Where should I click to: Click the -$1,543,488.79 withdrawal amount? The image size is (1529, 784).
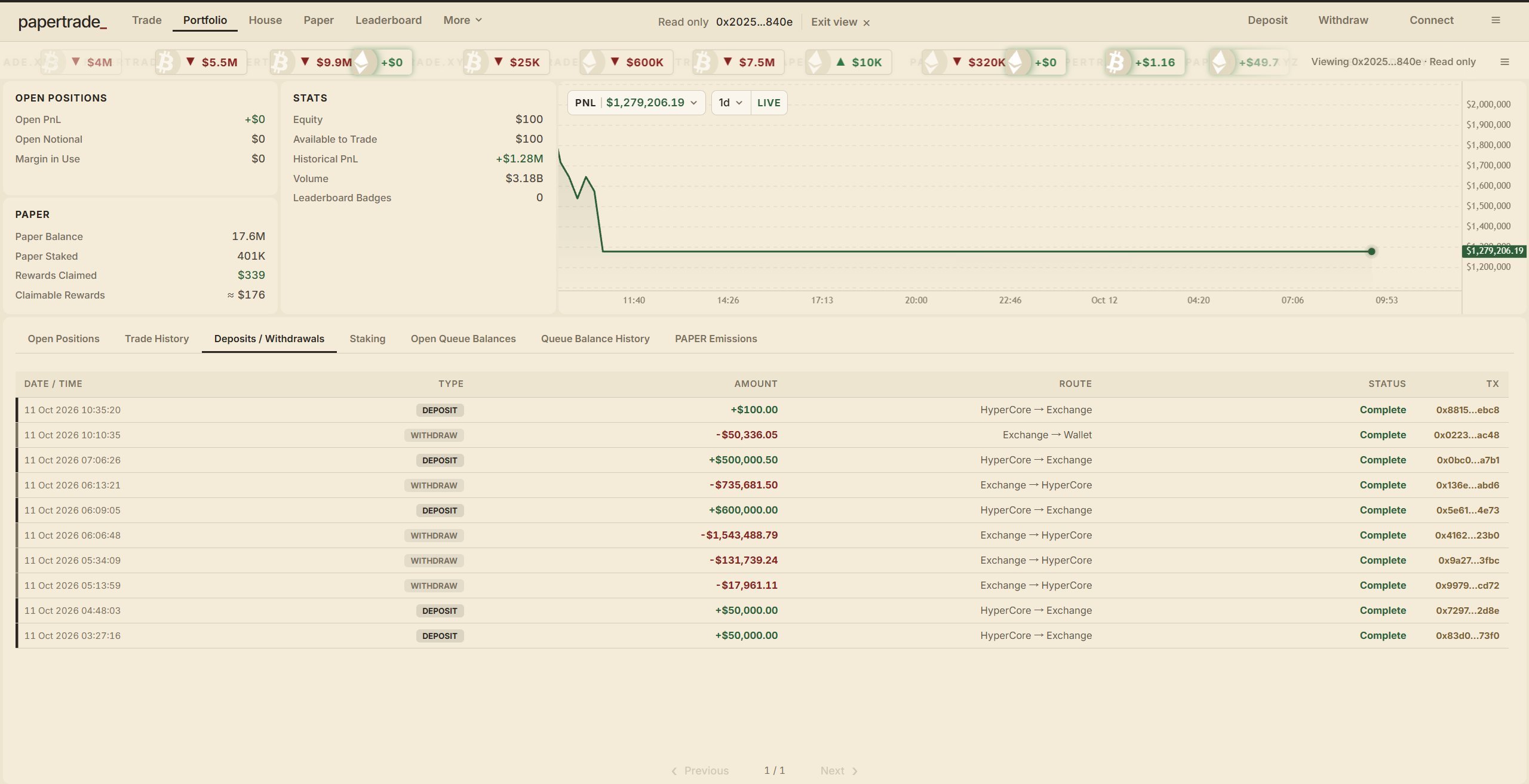[x=739, y=536]
